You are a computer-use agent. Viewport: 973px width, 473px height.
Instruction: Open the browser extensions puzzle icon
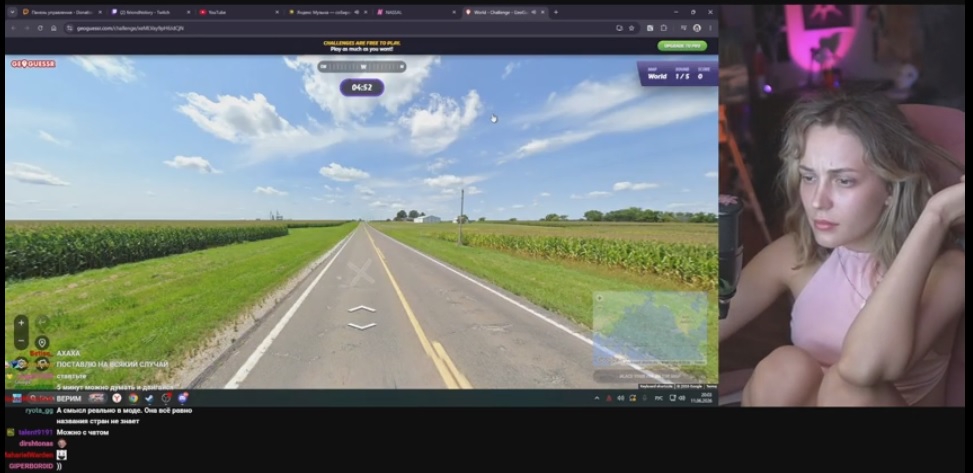(664, 28)
